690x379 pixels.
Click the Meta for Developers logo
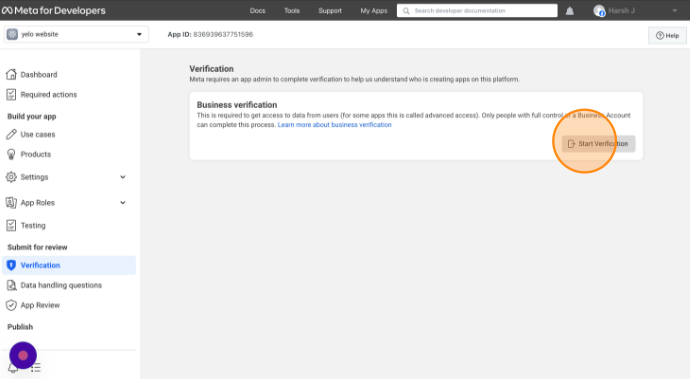click(53, 11)
